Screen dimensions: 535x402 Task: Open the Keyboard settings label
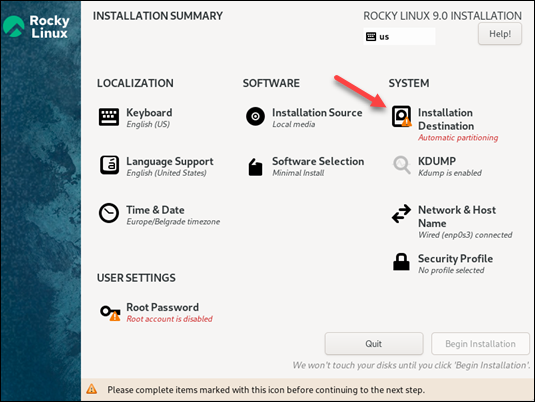pos(149,113)
